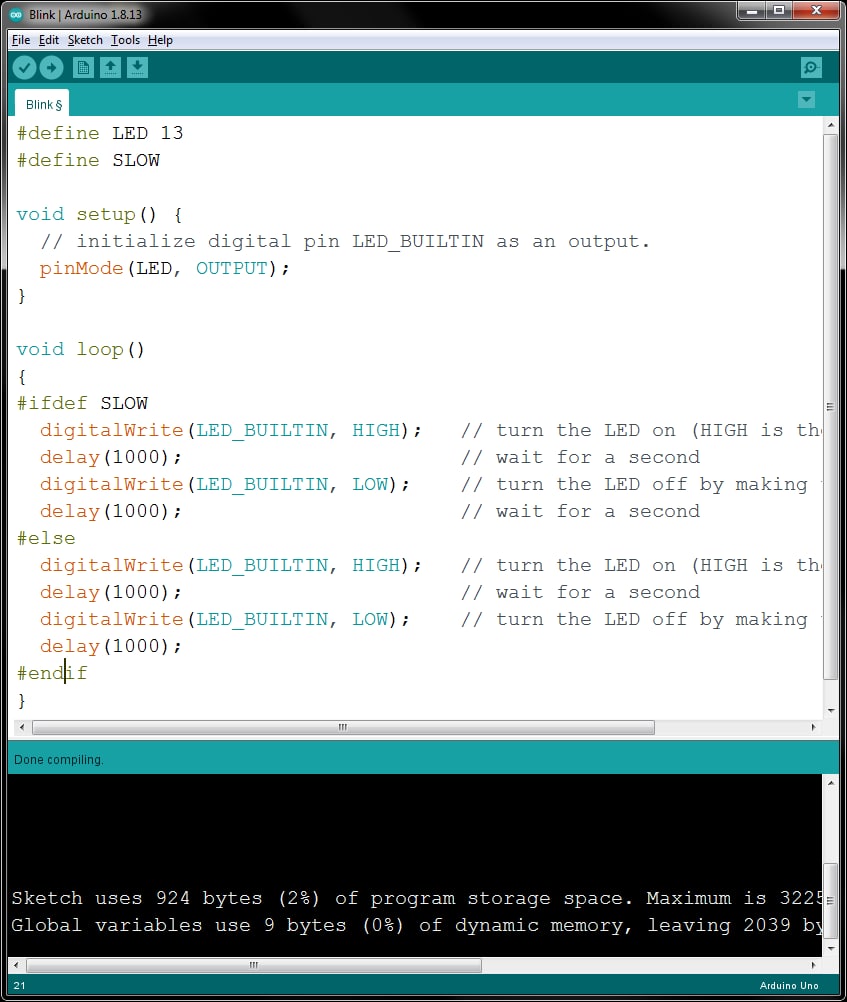Click the '#endif' directive line

click(52, 673)
